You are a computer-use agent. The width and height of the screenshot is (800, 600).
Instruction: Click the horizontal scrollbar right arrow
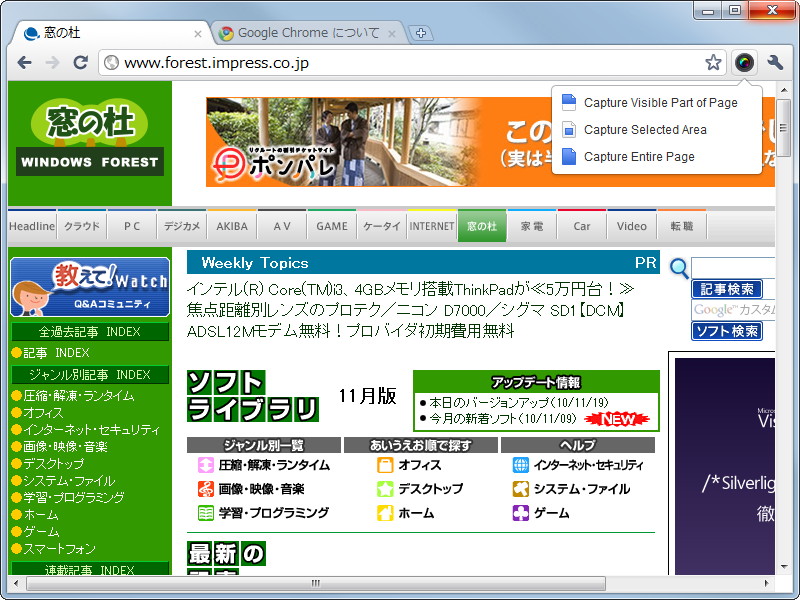coord(767,583)
